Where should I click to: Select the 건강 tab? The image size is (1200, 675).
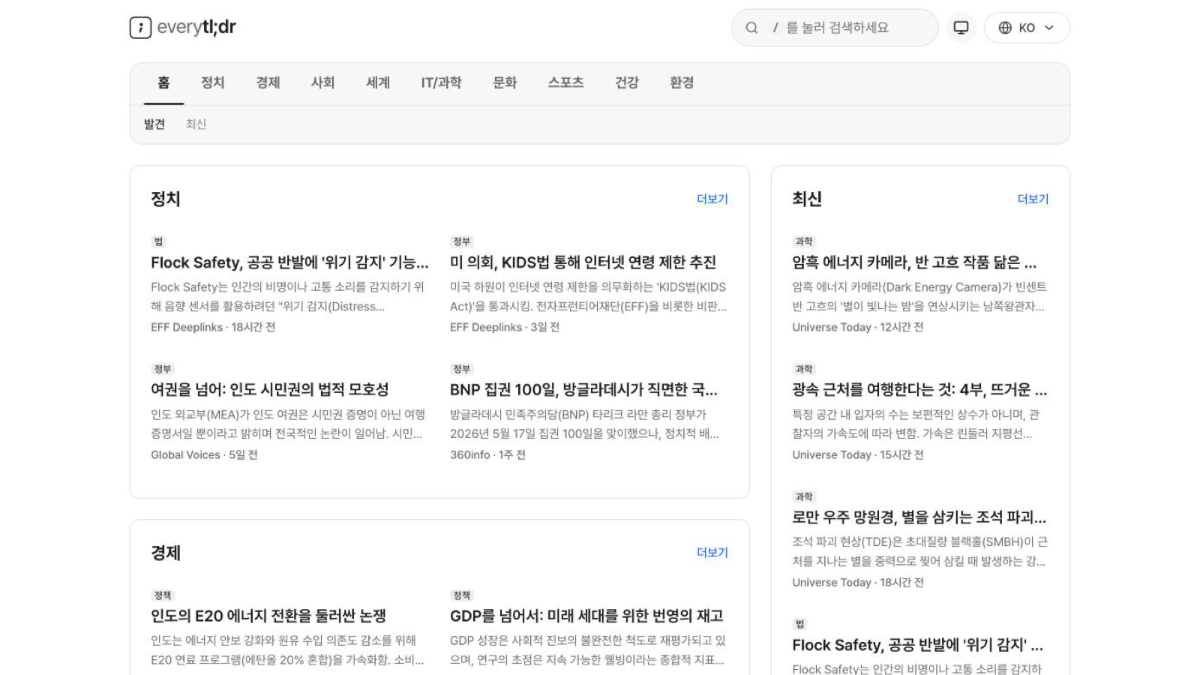click(627, 83)
